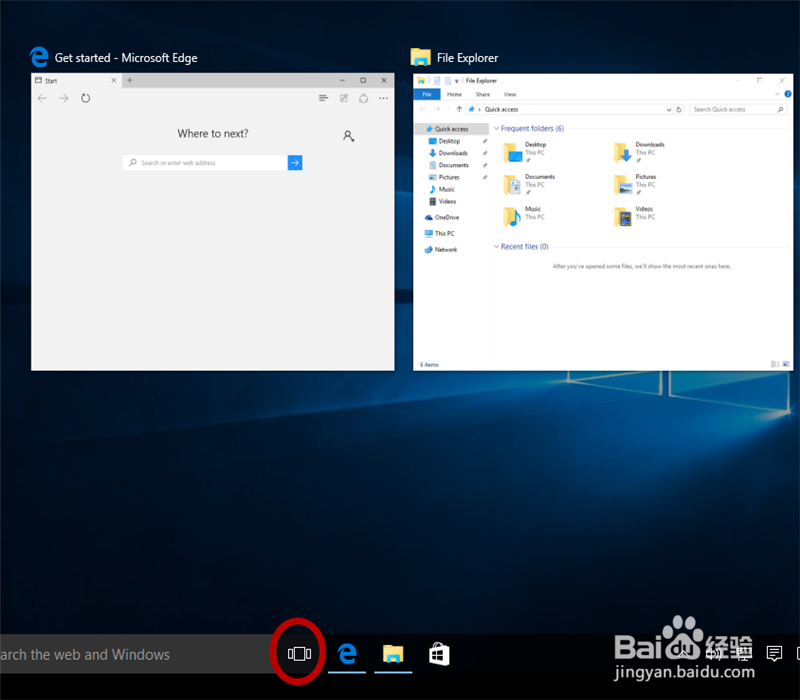
Task: Click Edge refresh button
Action: coord(86,98)
